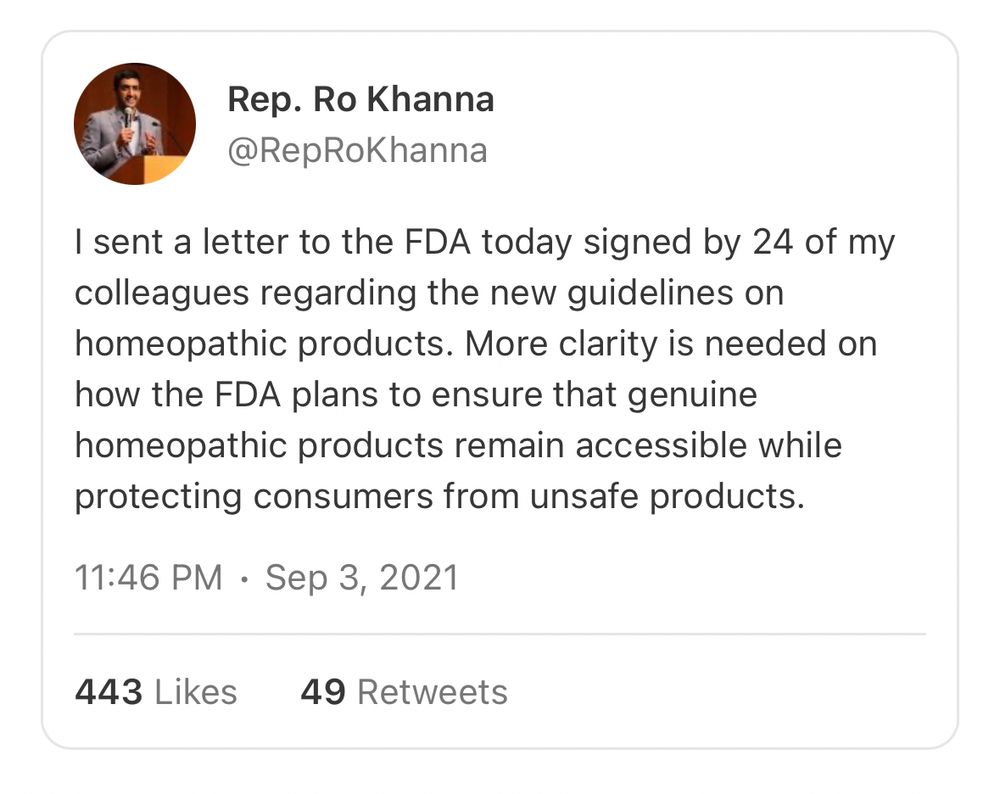
Task: Click the "Retweets" label
Action: click(432, 692)
